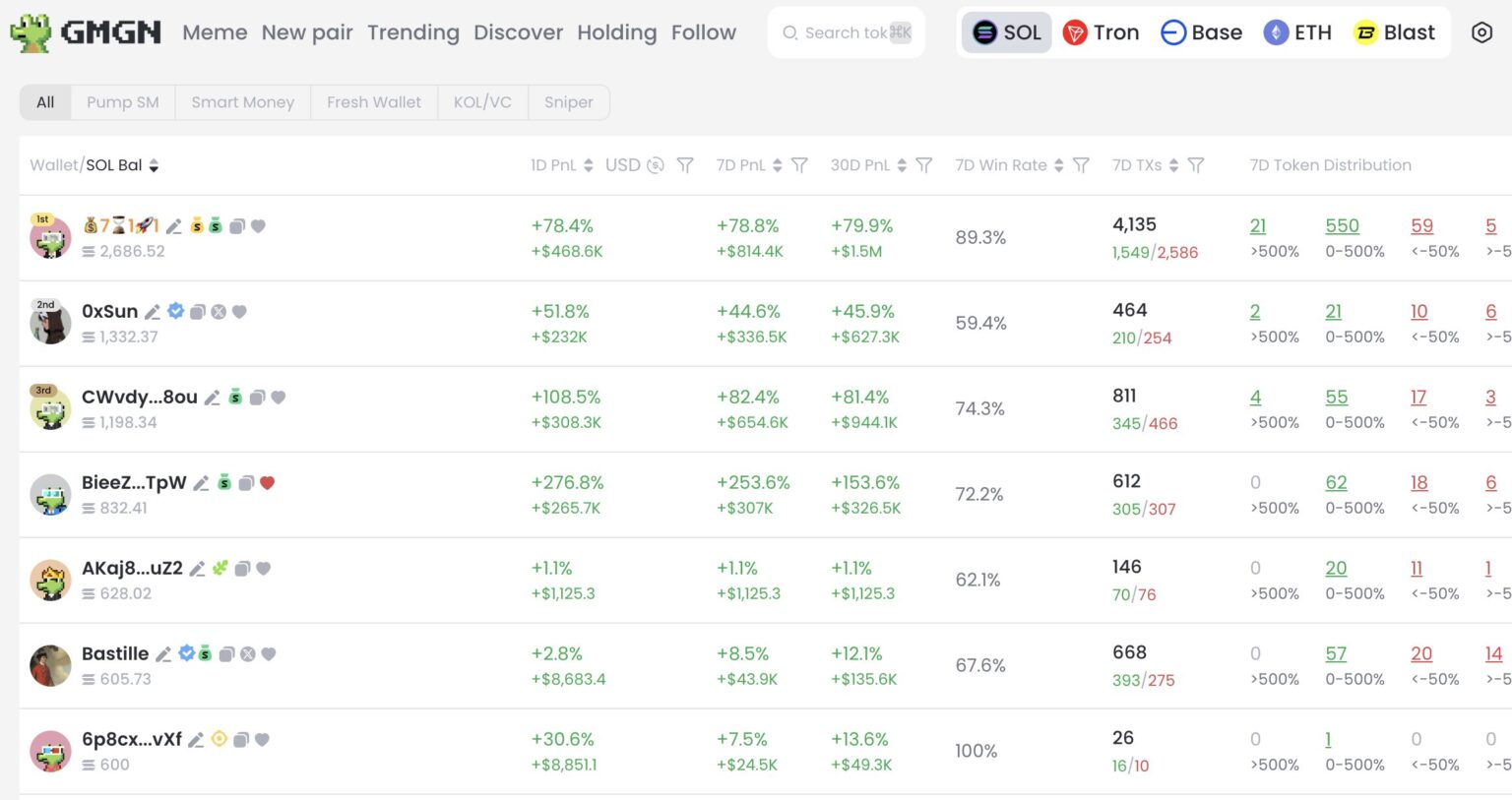Follow the Bastille wallet with the heart icon
Screen dimensions: 1512x800
(x=269, y=654)
